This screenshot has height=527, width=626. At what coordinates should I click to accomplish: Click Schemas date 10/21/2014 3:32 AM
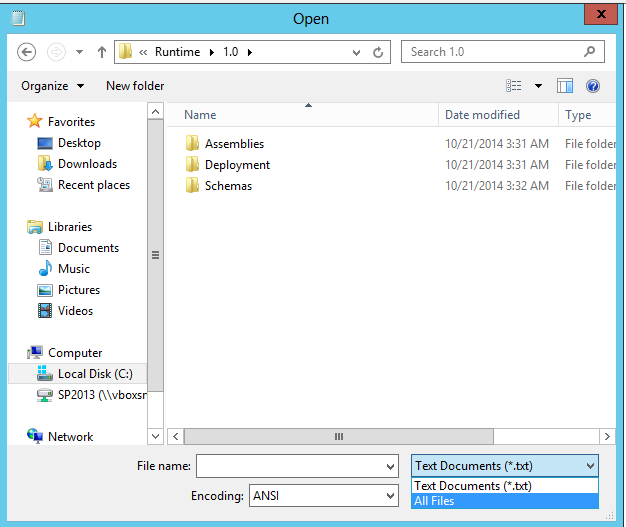(x=497, y=186)
